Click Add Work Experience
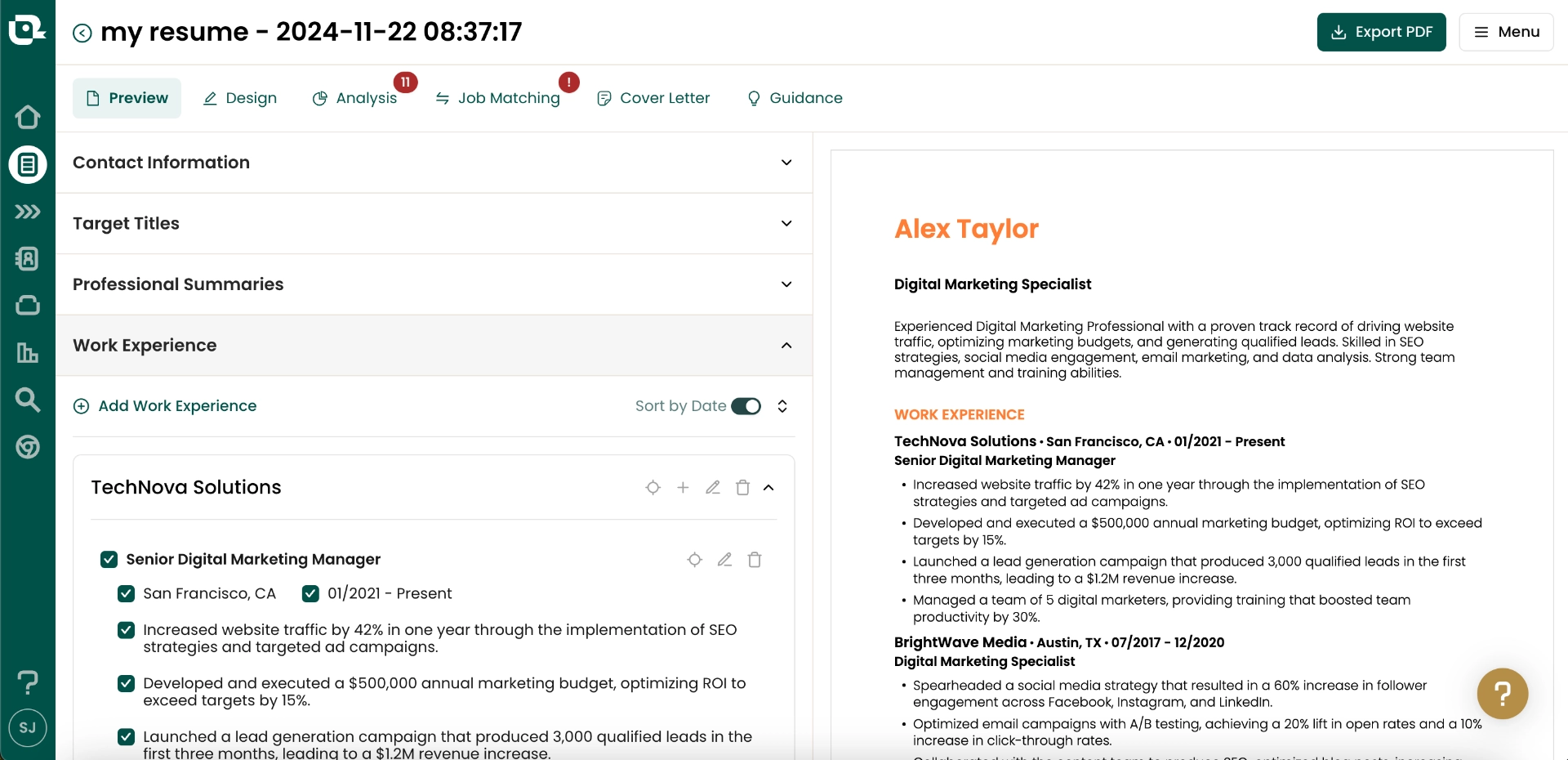Viewport: 1568px width, 760px height. [x=165, y=406]
